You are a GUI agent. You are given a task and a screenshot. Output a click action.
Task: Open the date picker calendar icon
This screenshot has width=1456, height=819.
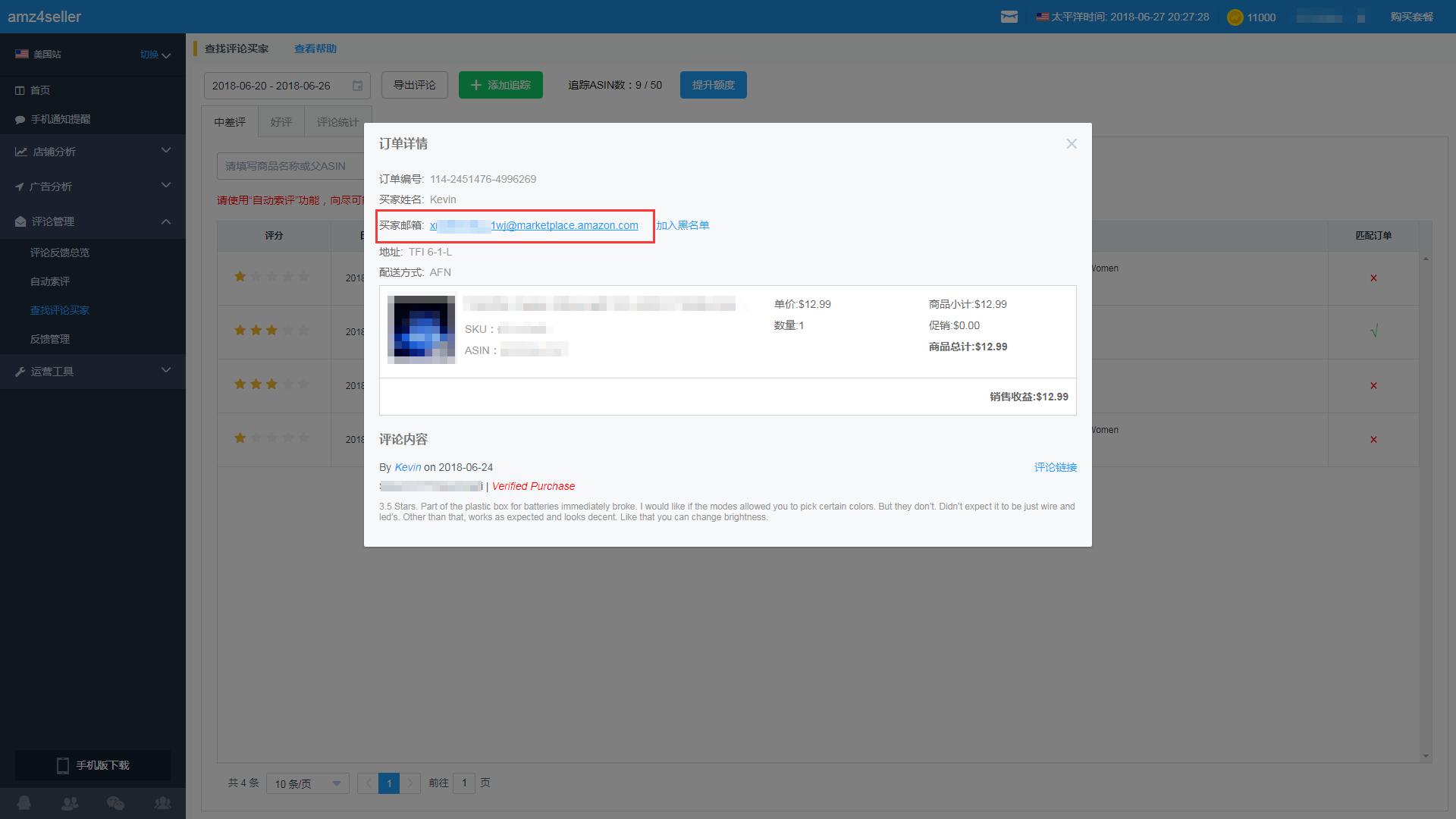tap(357, 86)
